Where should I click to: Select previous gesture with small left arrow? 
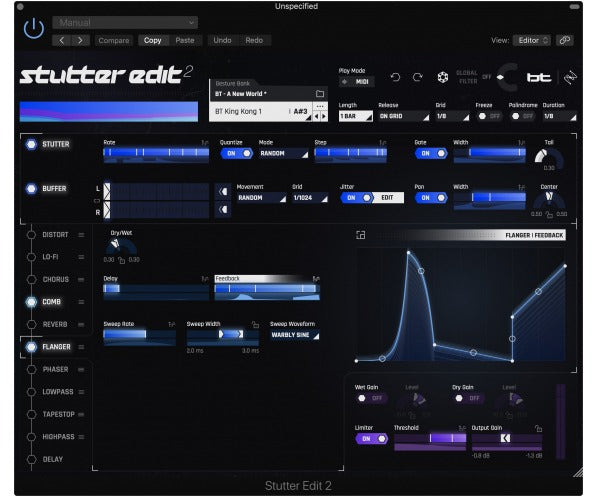pos(316,116)
